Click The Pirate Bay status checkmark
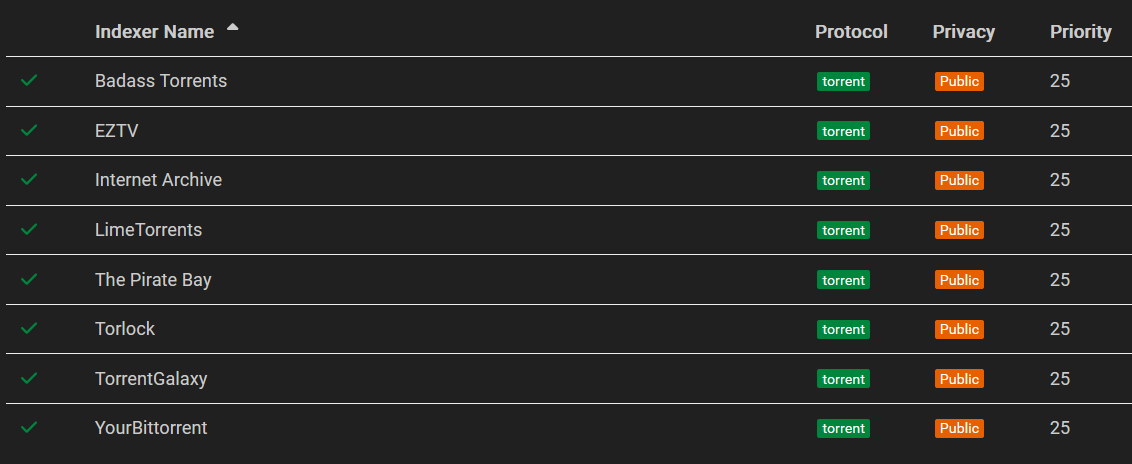The image size is (1132, 464). [29, 279]
